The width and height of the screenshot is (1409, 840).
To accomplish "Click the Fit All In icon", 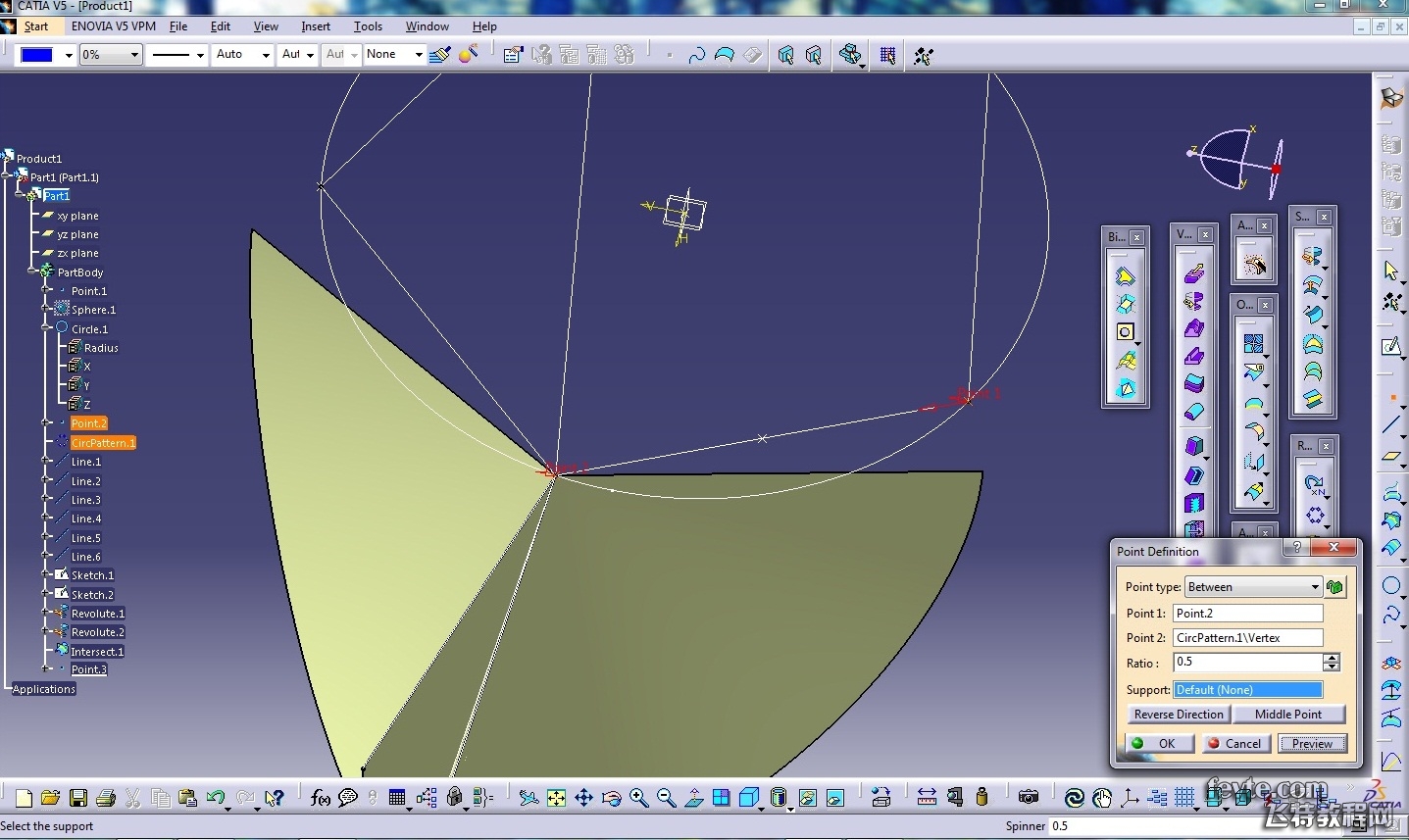I will (x=556, y=798).
